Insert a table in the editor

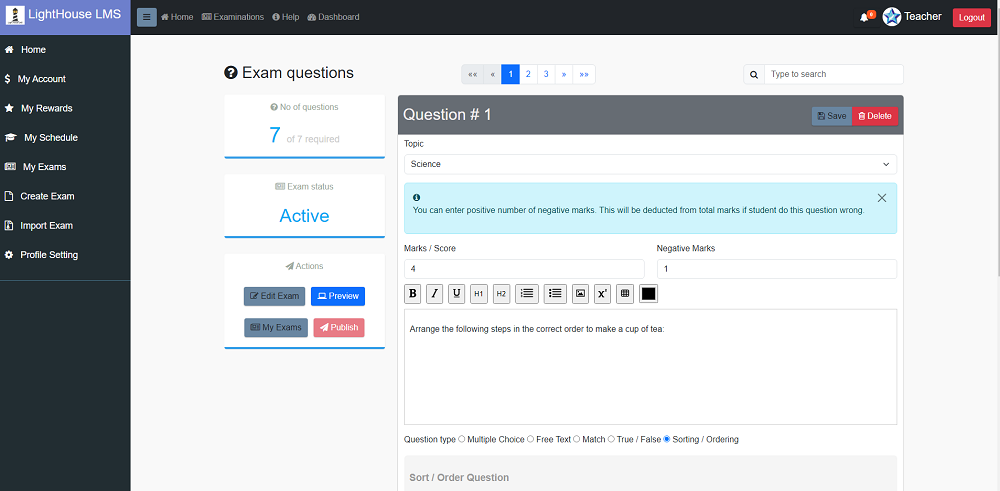625,293
